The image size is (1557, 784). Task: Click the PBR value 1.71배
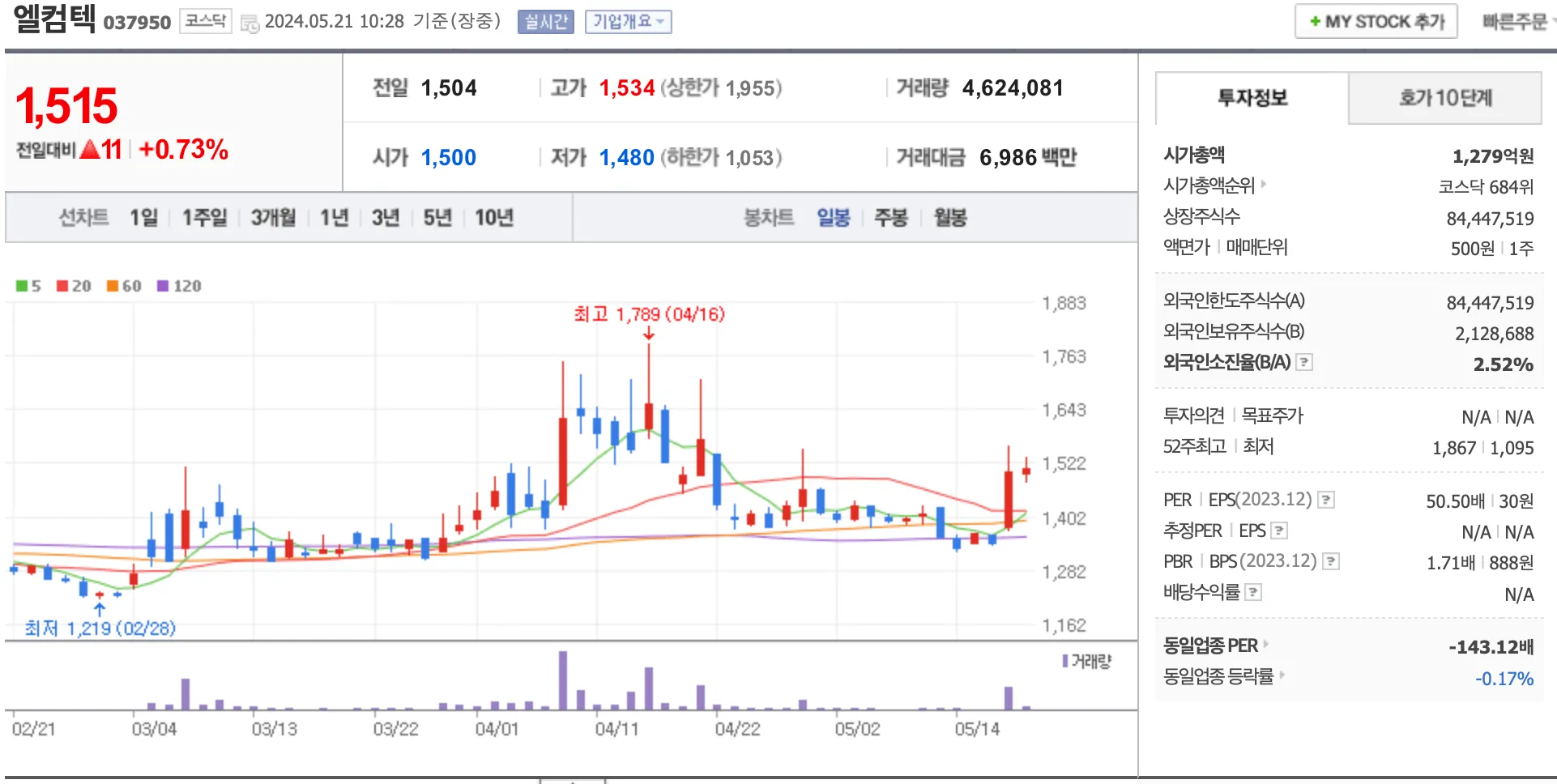click(1451, 563)
